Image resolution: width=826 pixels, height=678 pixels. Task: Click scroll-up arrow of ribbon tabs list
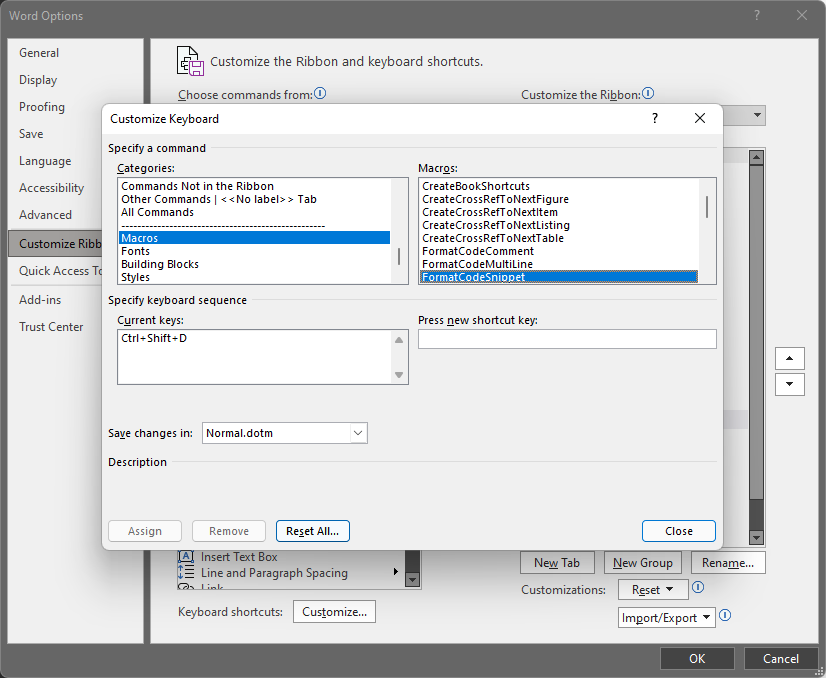tap(756, 157)
